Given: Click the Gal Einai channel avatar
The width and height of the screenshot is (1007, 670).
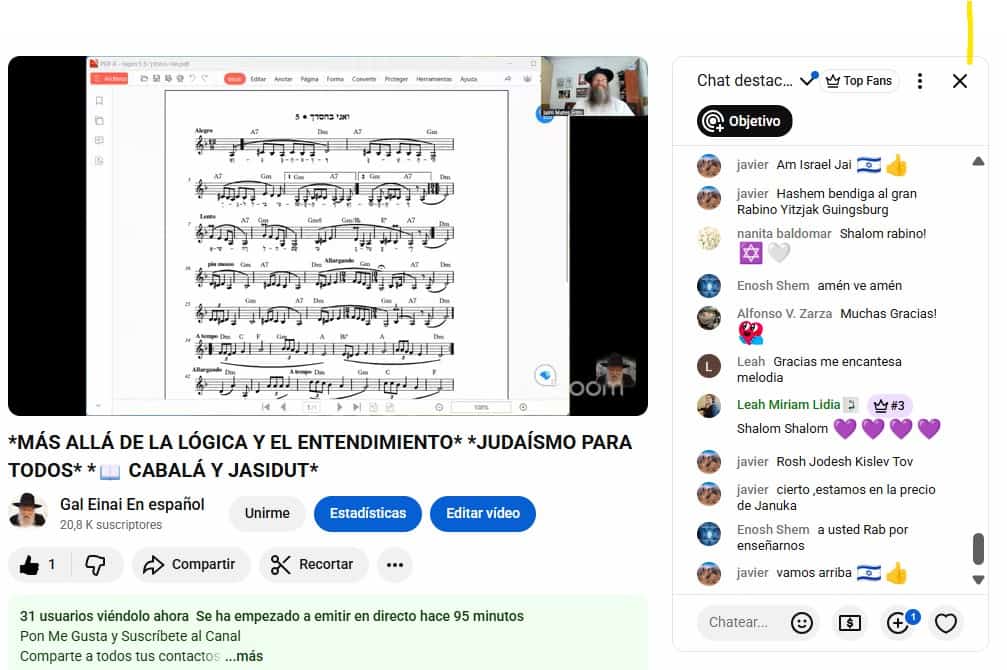Looking at the screenshot, I should click(28, 513).
